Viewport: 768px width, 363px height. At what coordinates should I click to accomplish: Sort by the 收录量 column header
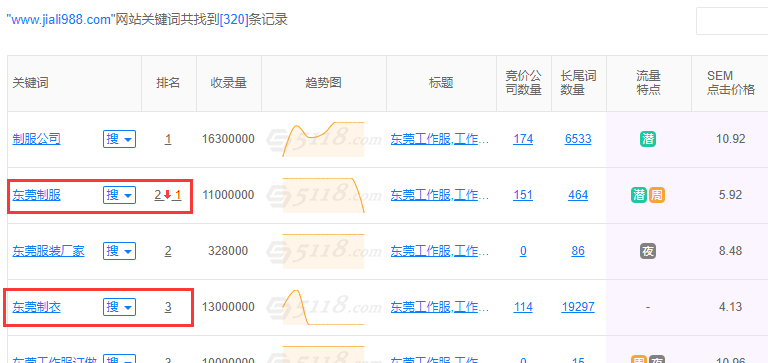[229, 83]
